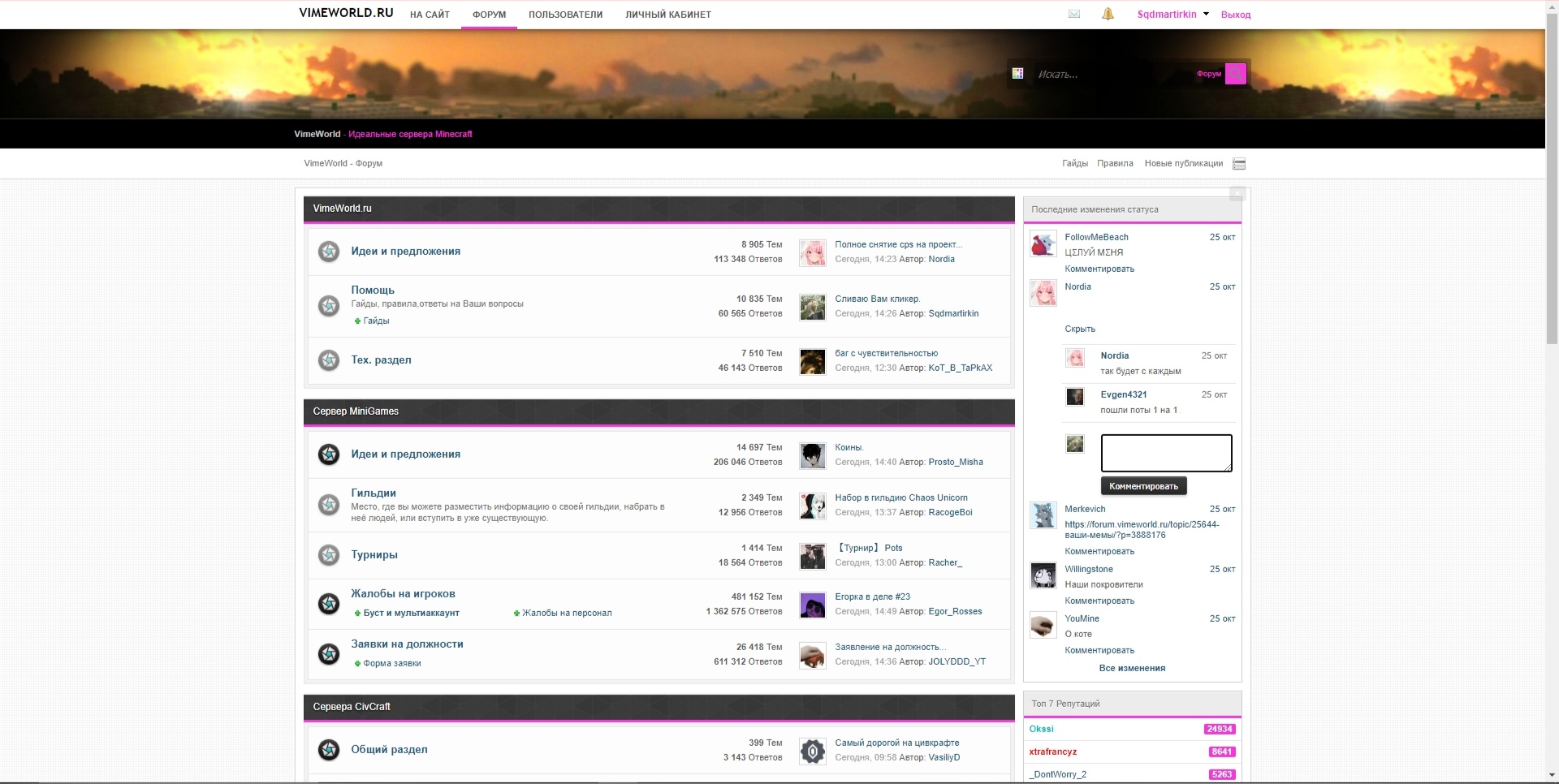Open the colorful advanced search grid icon
Image resolution: width=1559 pixels, height=784 pixels.
pyautogui.click(x=1017, y=74)
